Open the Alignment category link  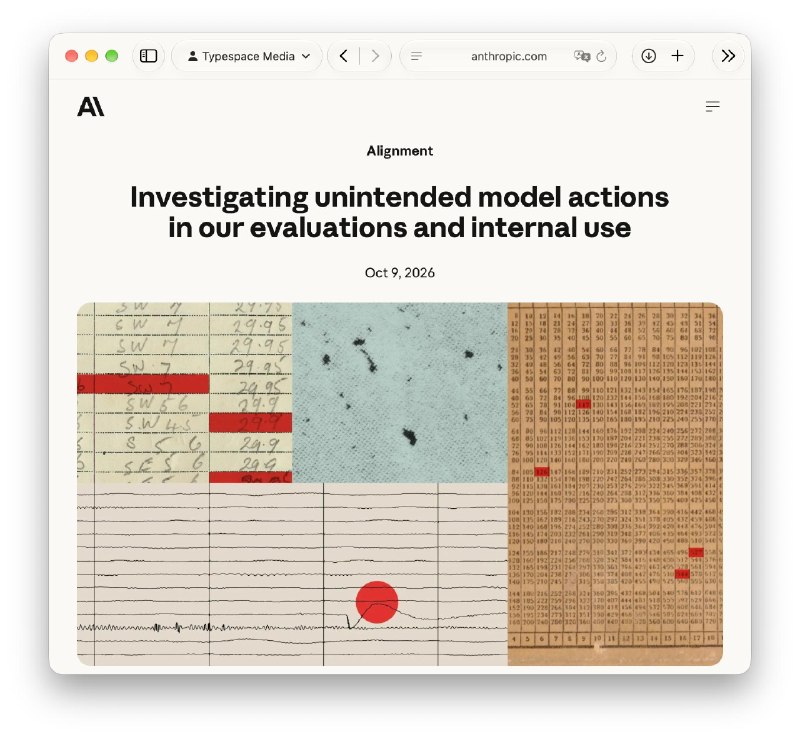399,151
